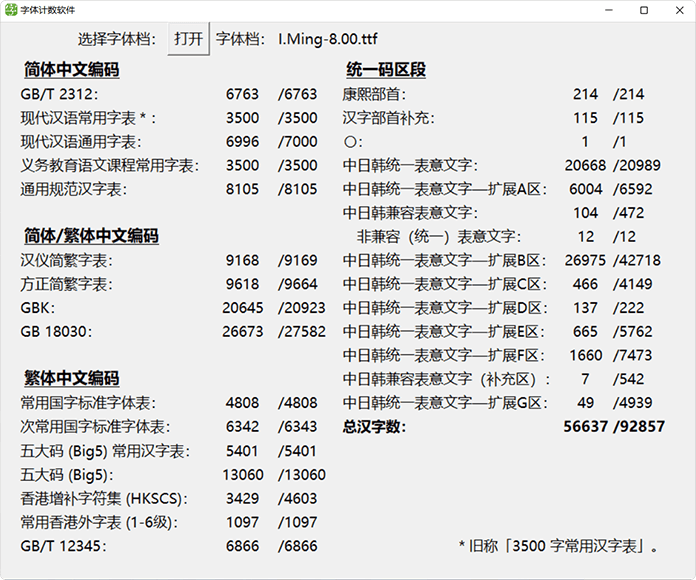Click the 简体中文编码 section heading
The width and height of the screenshot is (696, 580).
71,70
